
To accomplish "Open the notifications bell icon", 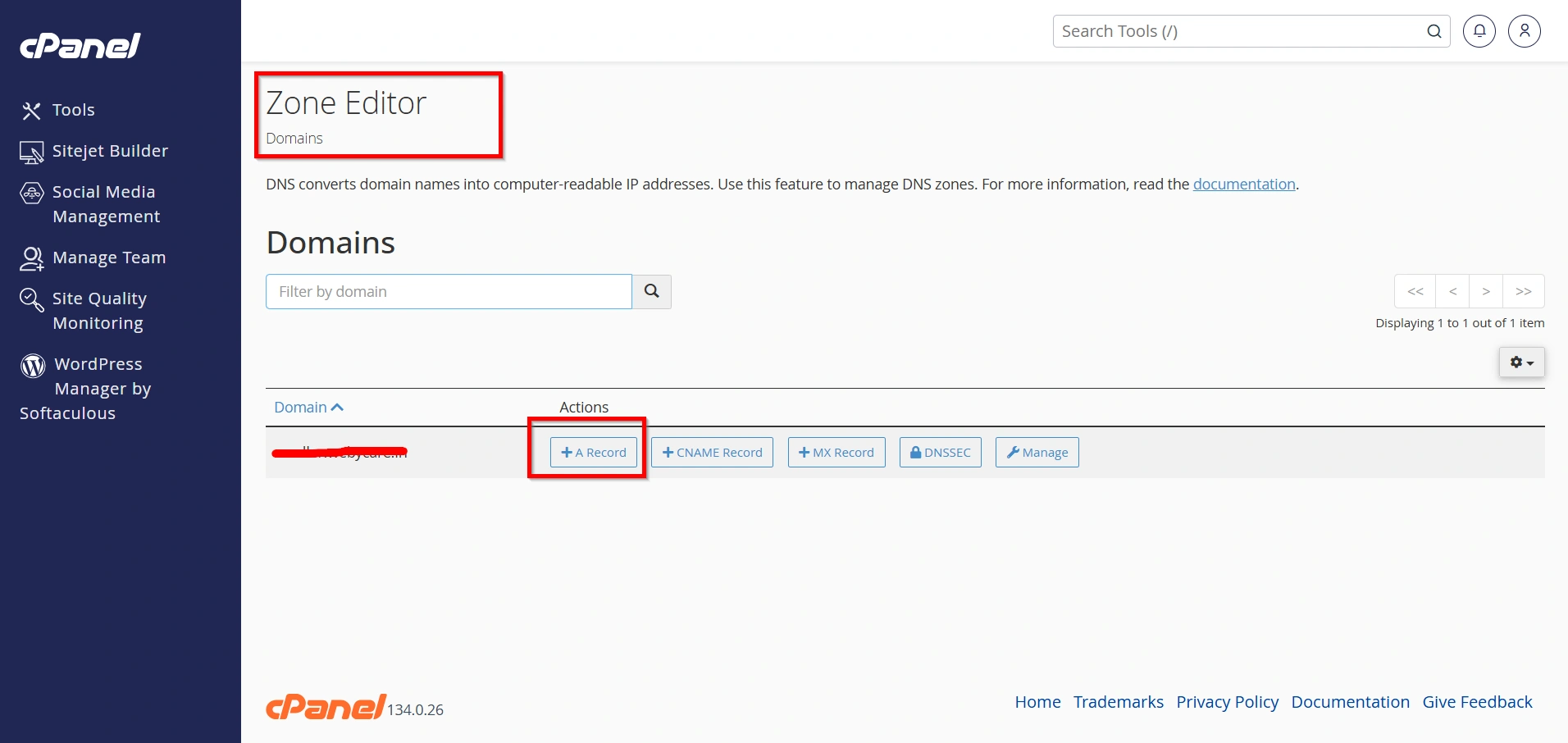I will tap(1479, 31).
